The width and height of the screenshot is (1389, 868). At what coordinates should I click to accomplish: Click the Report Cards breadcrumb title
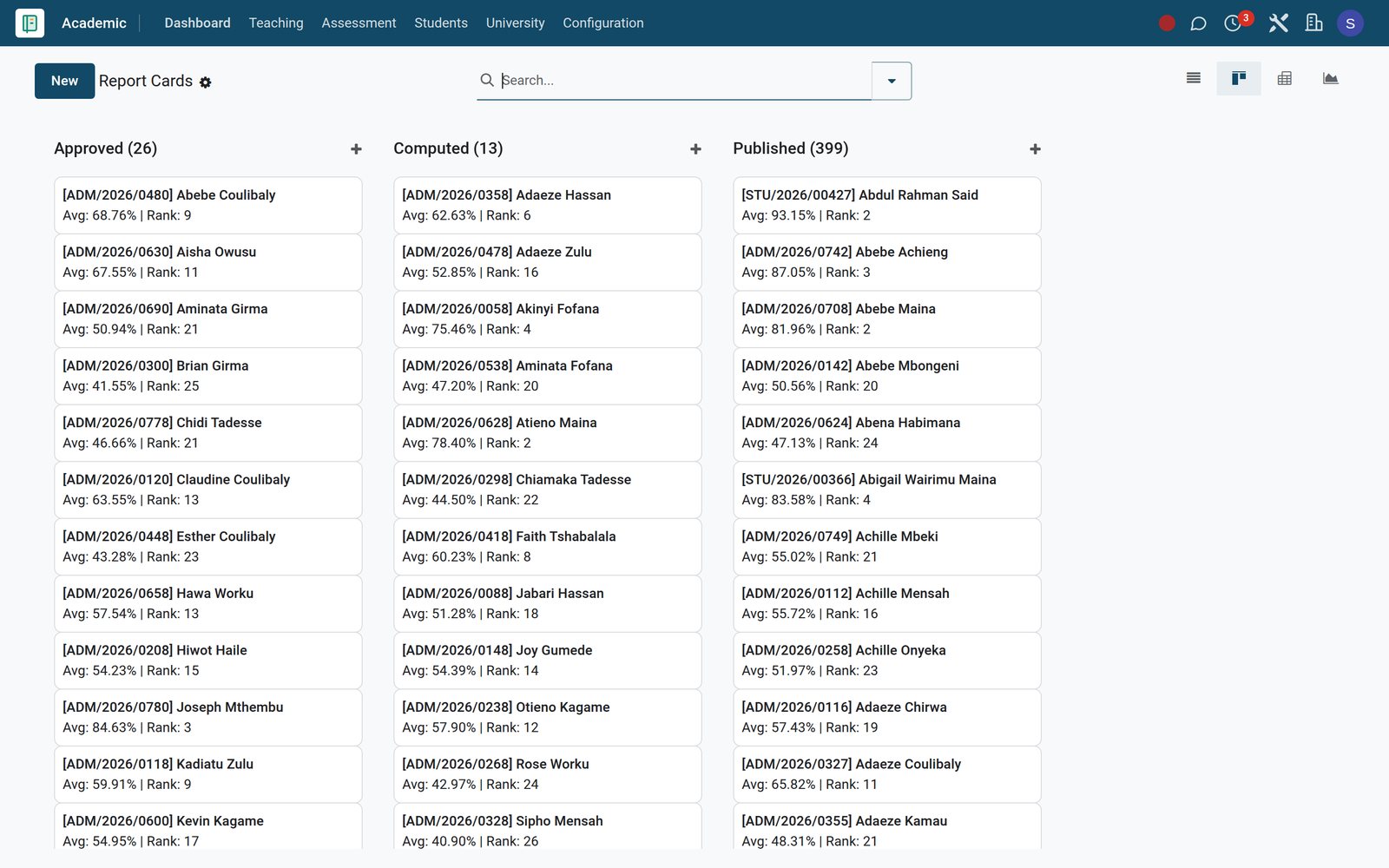(146, 81)
